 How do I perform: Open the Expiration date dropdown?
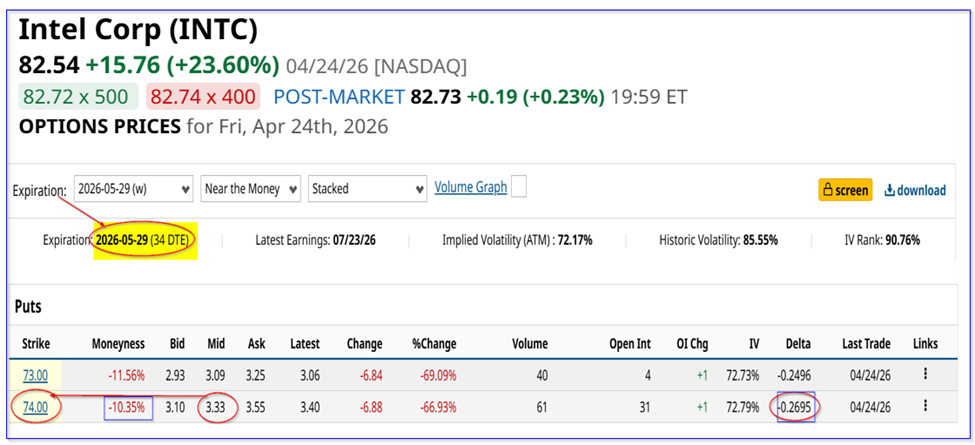click(133, 188)
